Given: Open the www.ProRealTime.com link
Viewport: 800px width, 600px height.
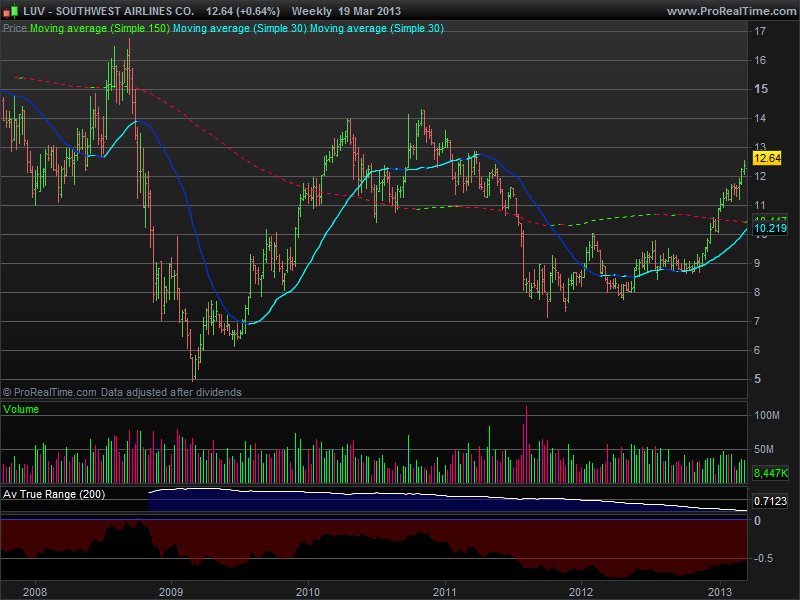Looking at the screenshot, I should point(729,11).
